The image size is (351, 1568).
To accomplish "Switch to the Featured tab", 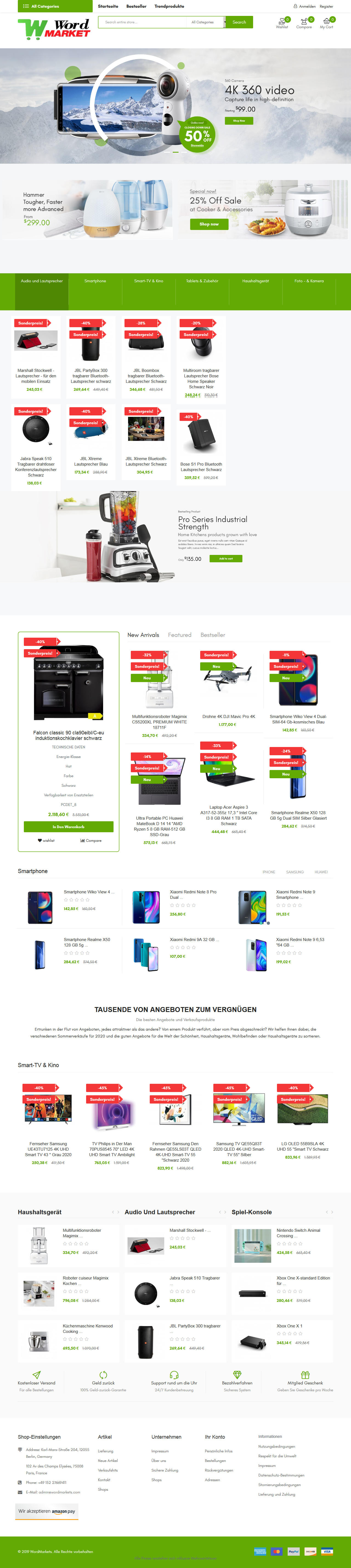I will tap(180, 635).
